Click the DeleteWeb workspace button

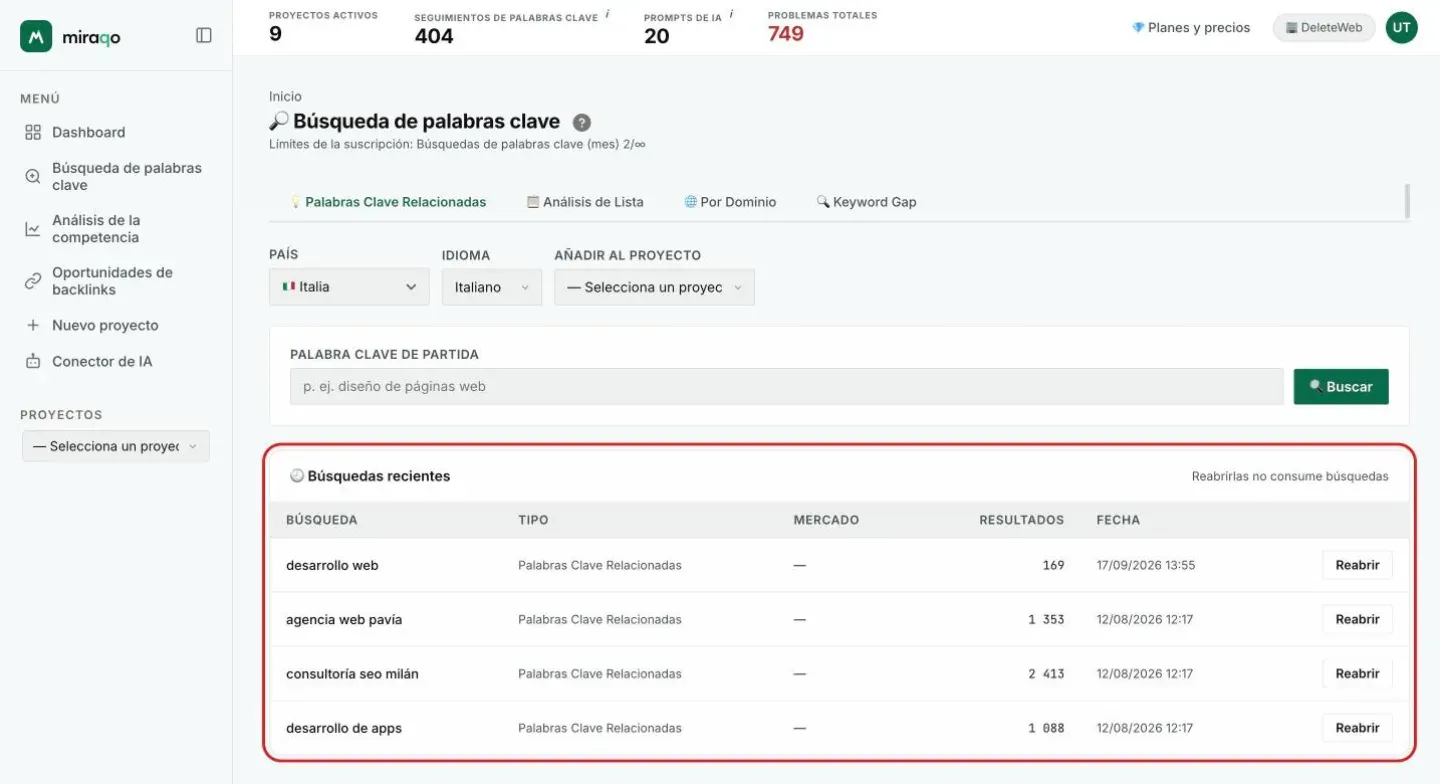[1324, 28]
